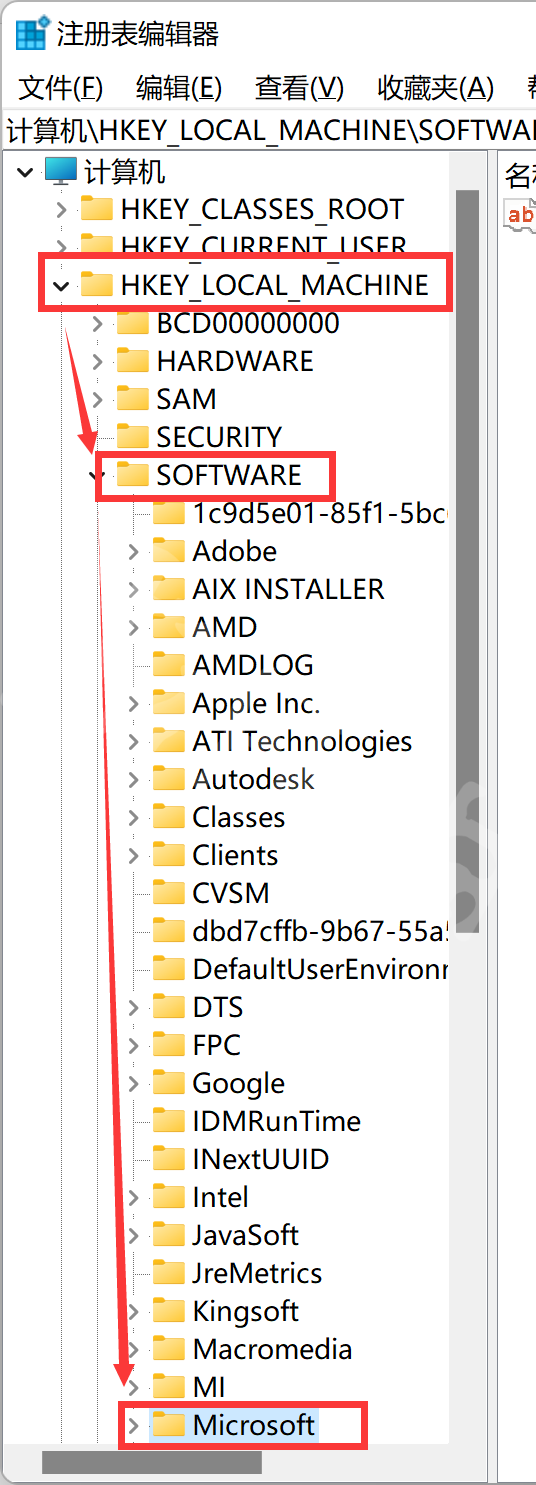
Task: Click the AMDLOG key folder icon
Action: point(169,664)
